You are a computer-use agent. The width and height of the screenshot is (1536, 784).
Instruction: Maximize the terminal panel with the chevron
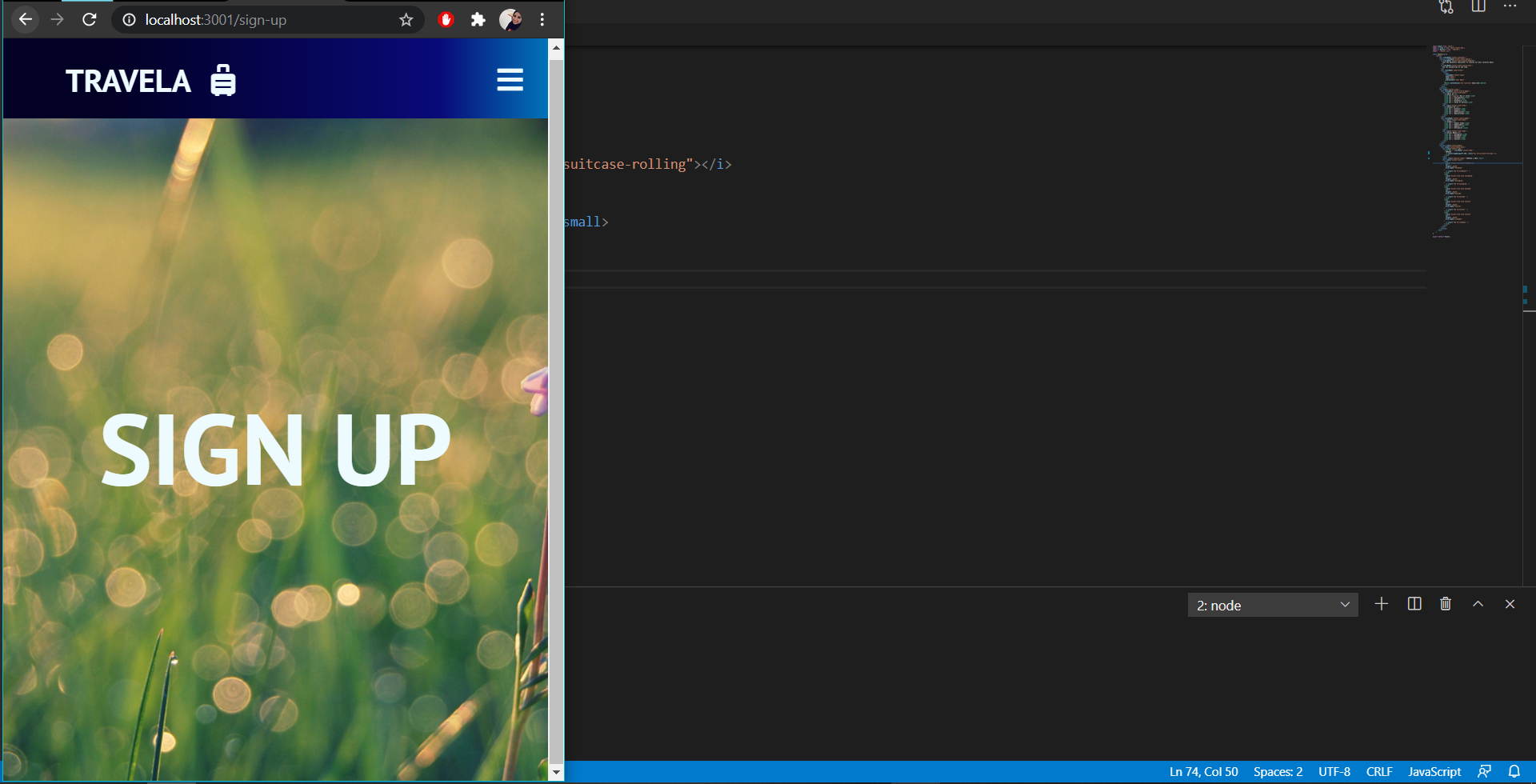click(1477, 604)
